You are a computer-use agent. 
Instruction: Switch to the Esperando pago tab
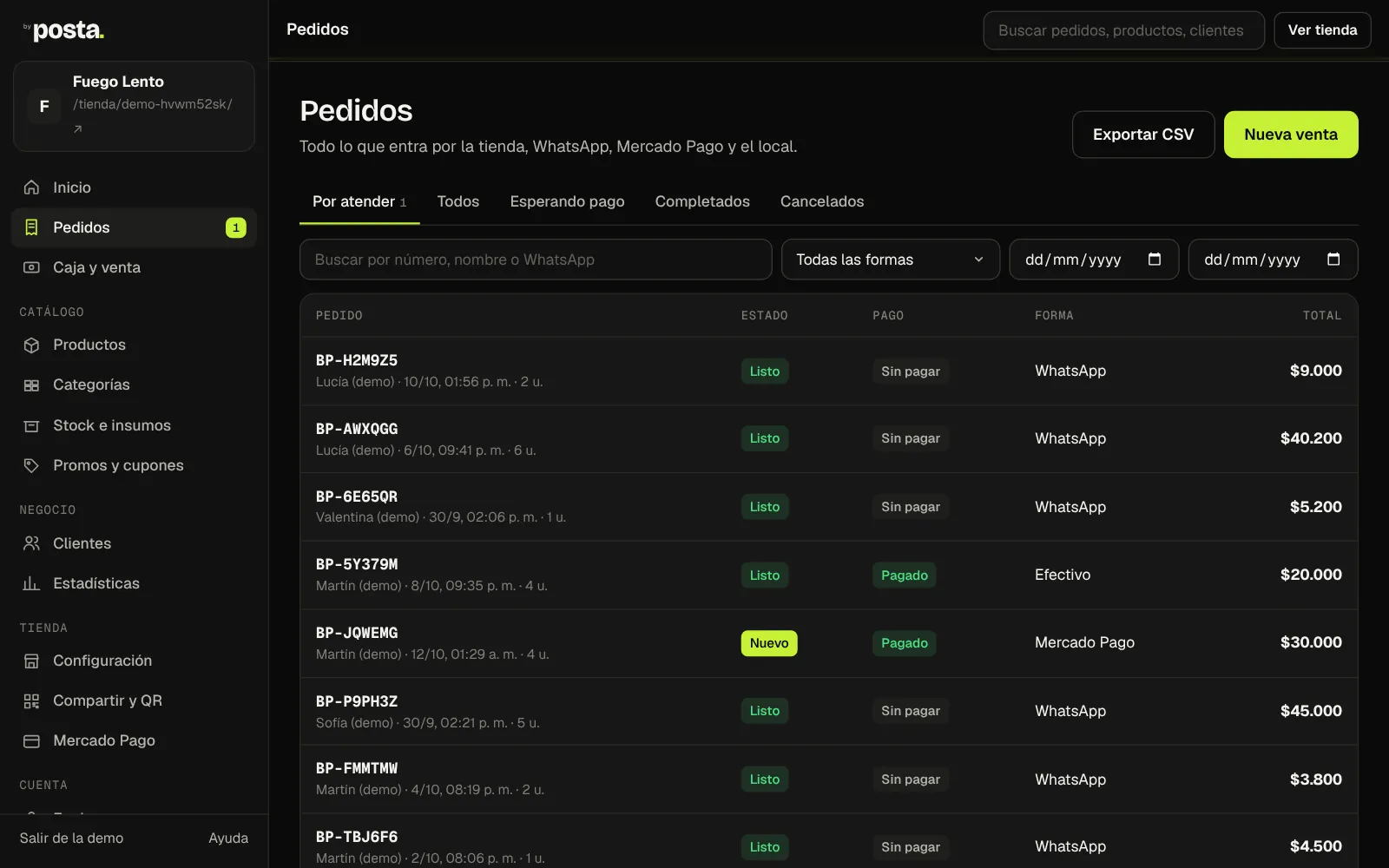point(567,201)
